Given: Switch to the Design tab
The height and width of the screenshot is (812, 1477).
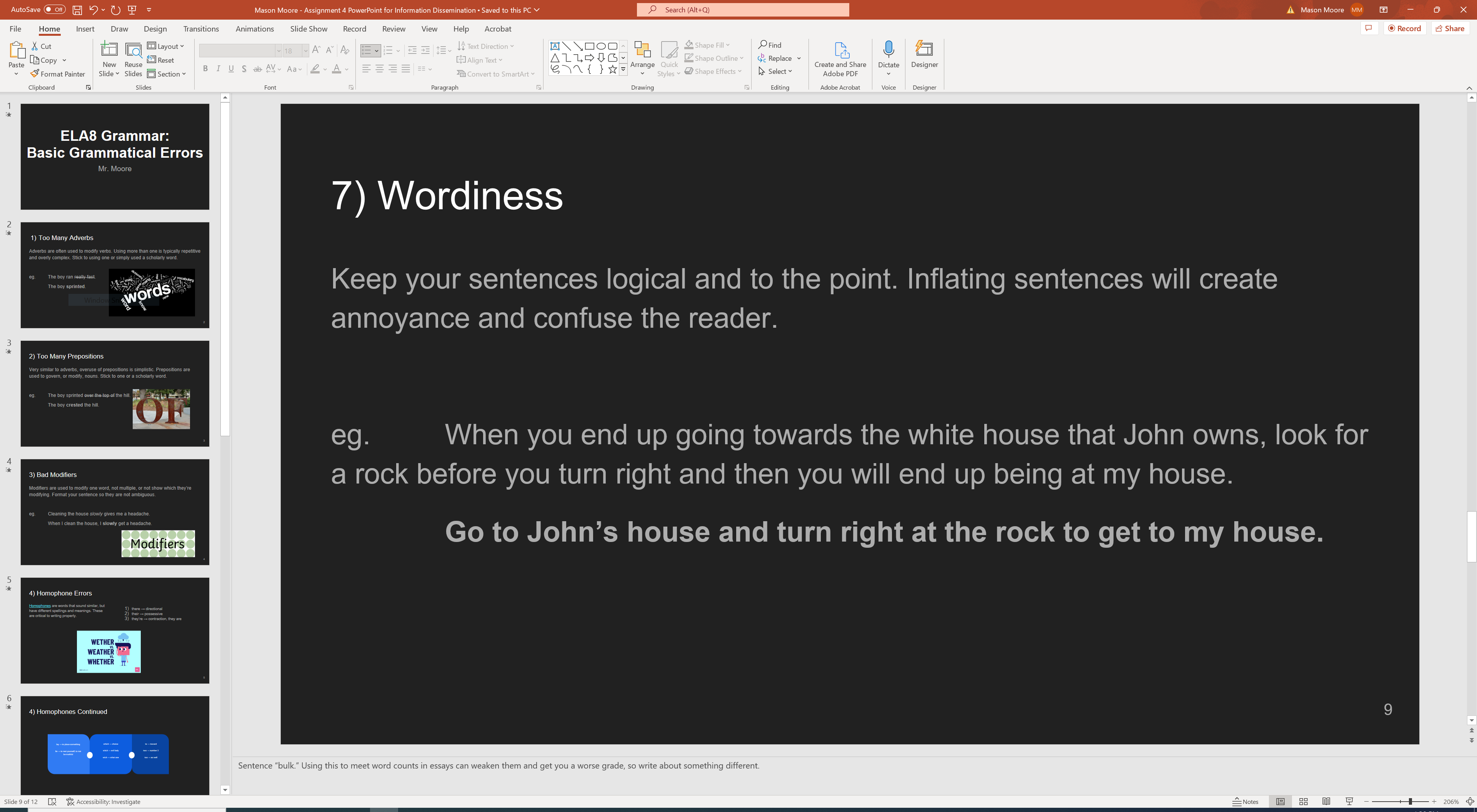Looking at the screenshot, I should 155,29.
